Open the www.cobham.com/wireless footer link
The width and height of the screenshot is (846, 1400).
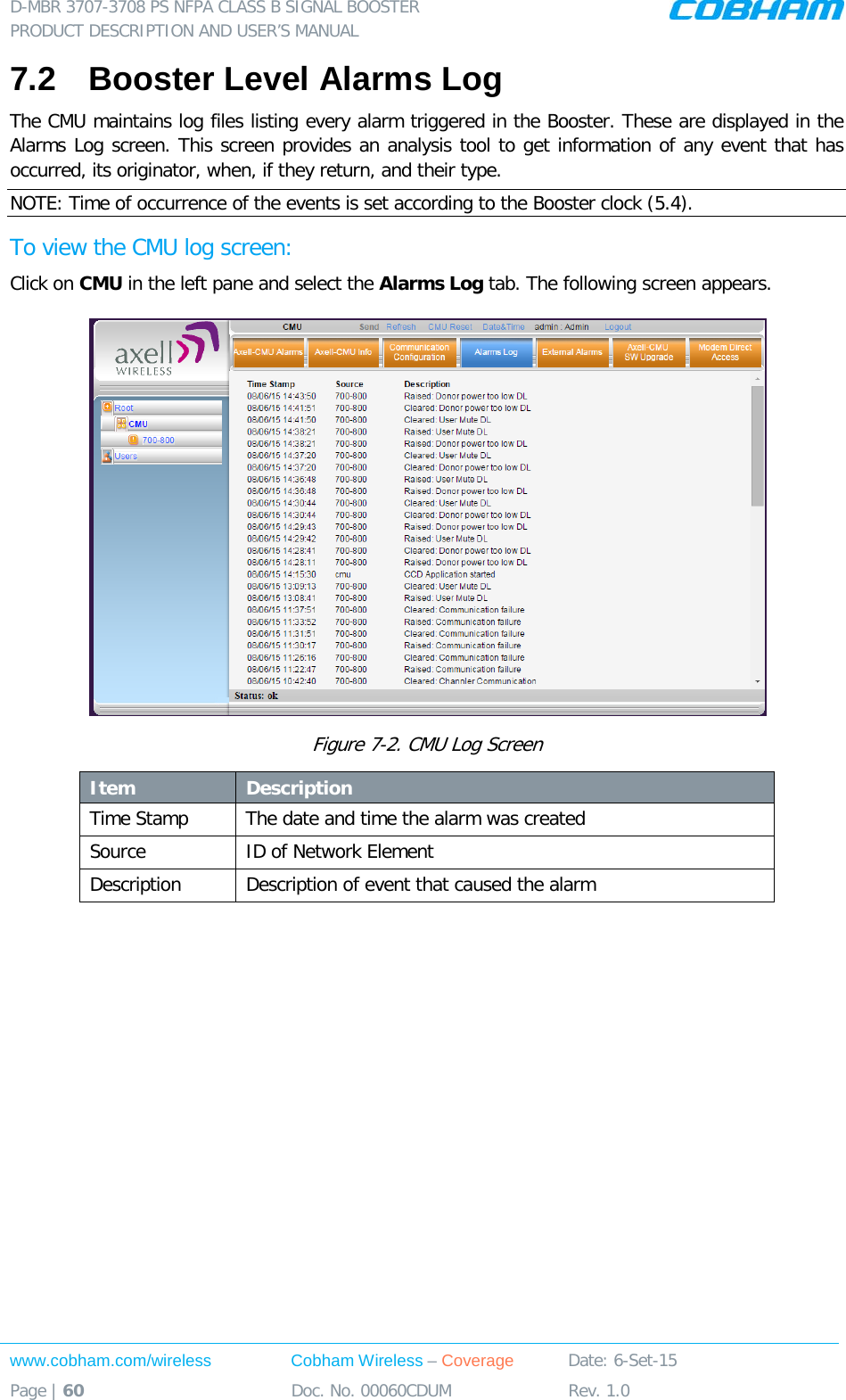click(111, 1361)
